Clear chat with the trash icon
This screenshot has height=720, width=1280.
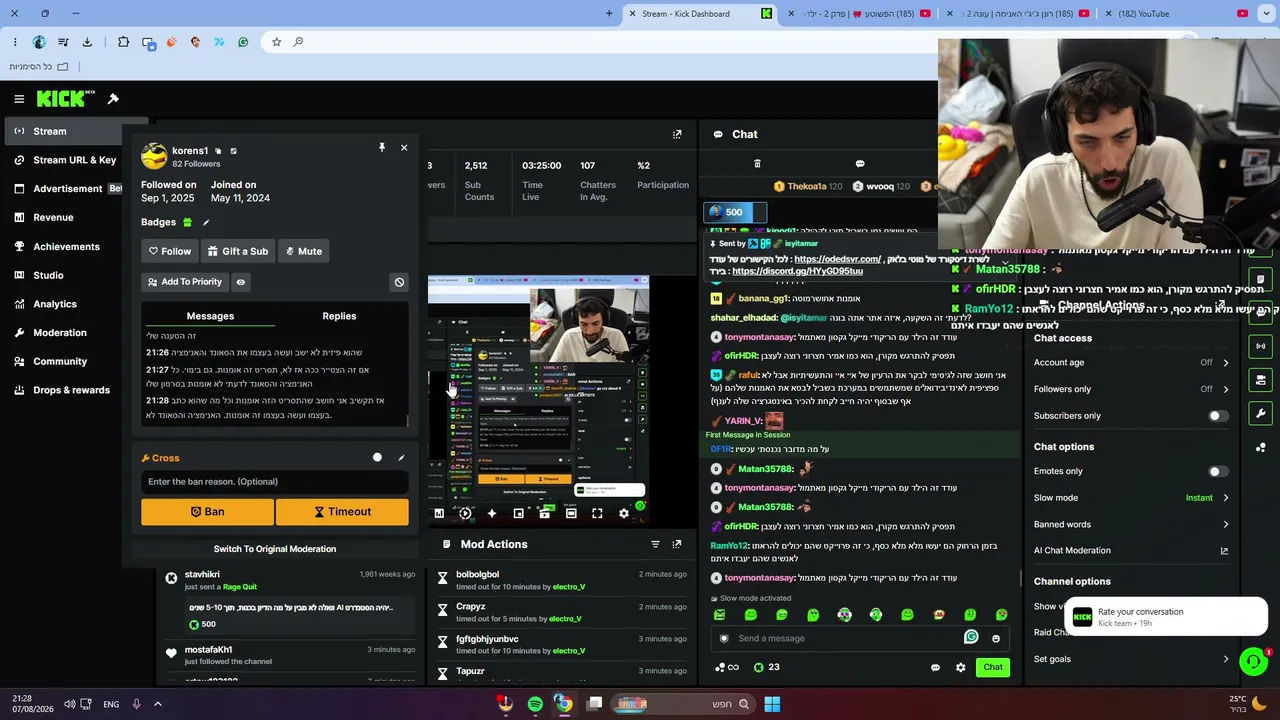point(757,164)
